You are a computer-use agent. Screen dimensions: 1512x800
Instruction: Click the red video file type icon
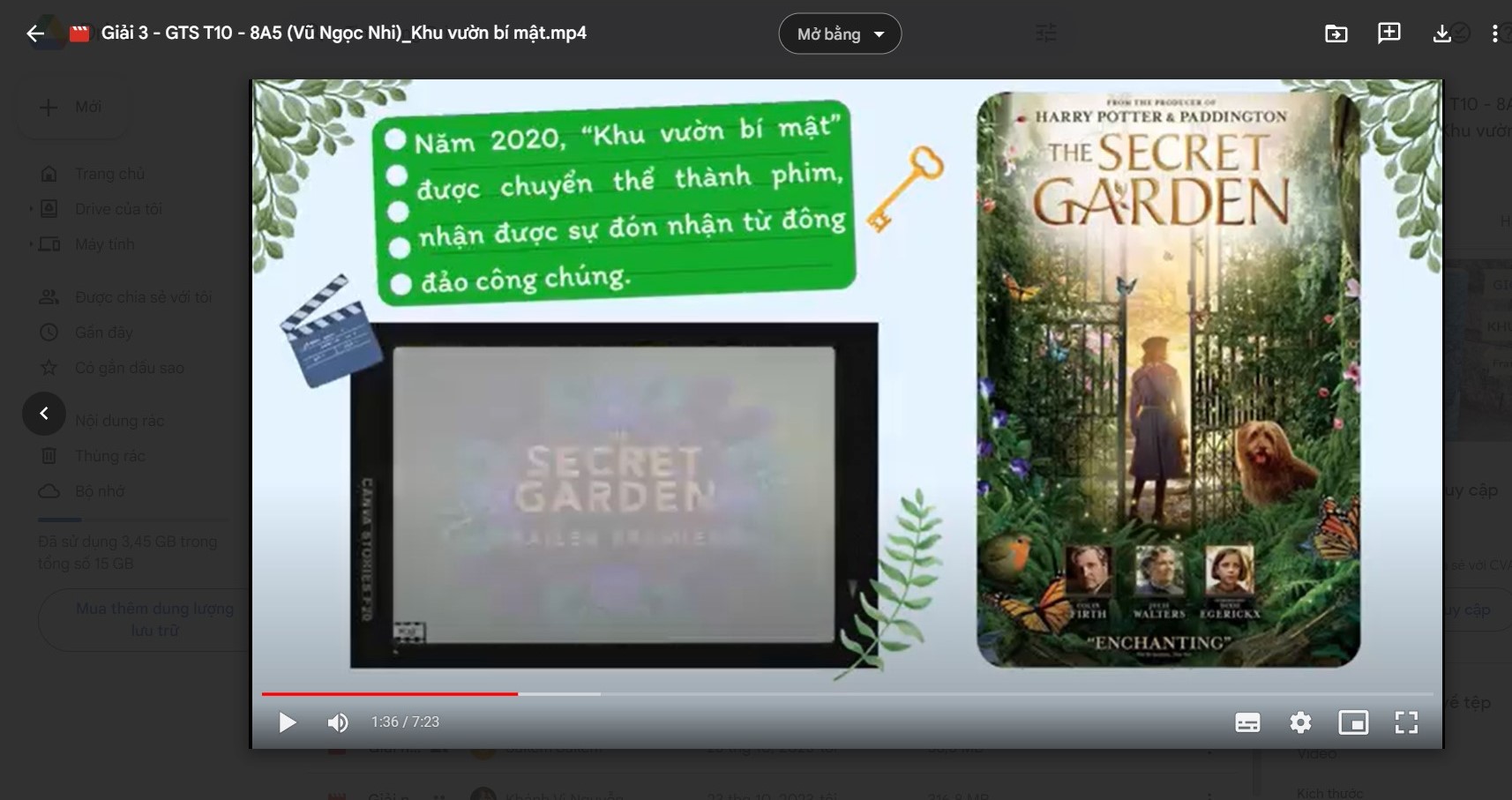(x=79, y=34)
